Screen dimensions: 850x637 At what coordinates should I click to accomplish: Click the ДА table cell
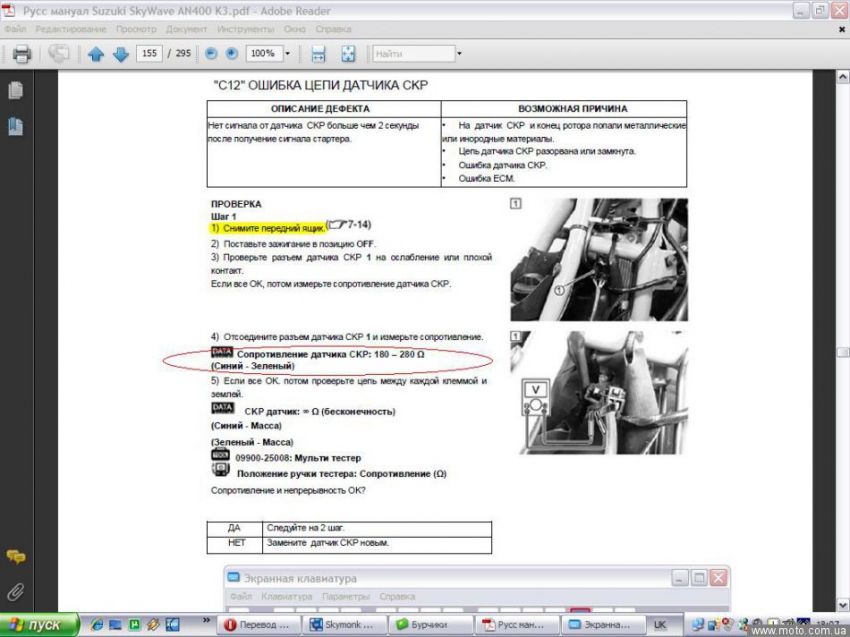pyautogui.click(x=234, y=528)
